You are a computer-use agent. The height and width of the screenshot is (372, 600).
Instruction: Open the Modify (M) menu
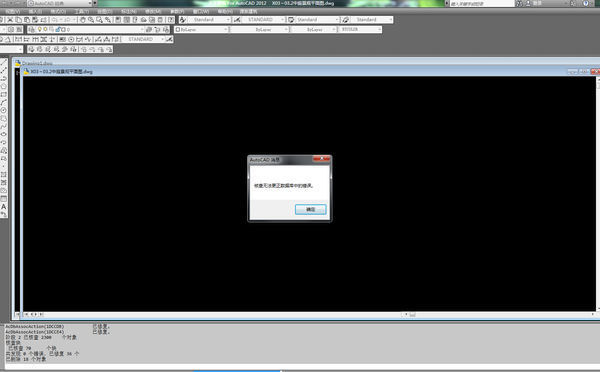(153, 11)
